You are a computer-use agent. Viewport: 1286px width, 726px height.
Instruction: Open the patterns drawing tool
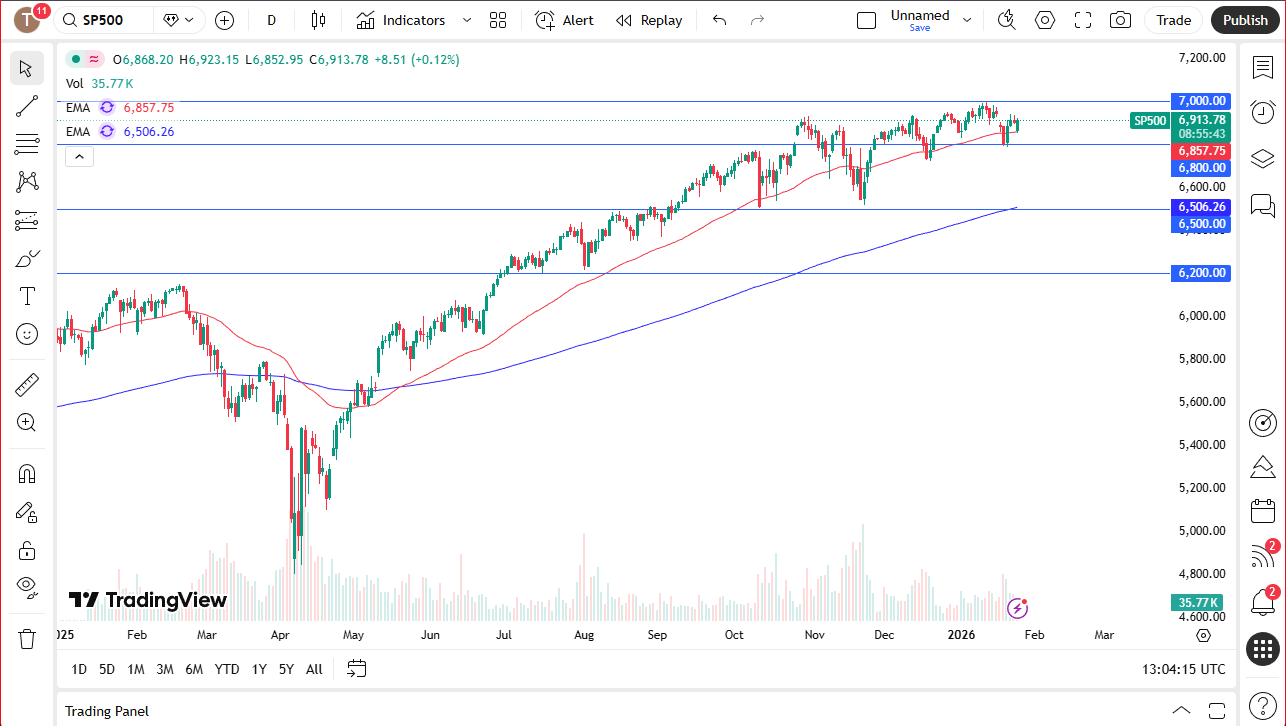[27, 181]
